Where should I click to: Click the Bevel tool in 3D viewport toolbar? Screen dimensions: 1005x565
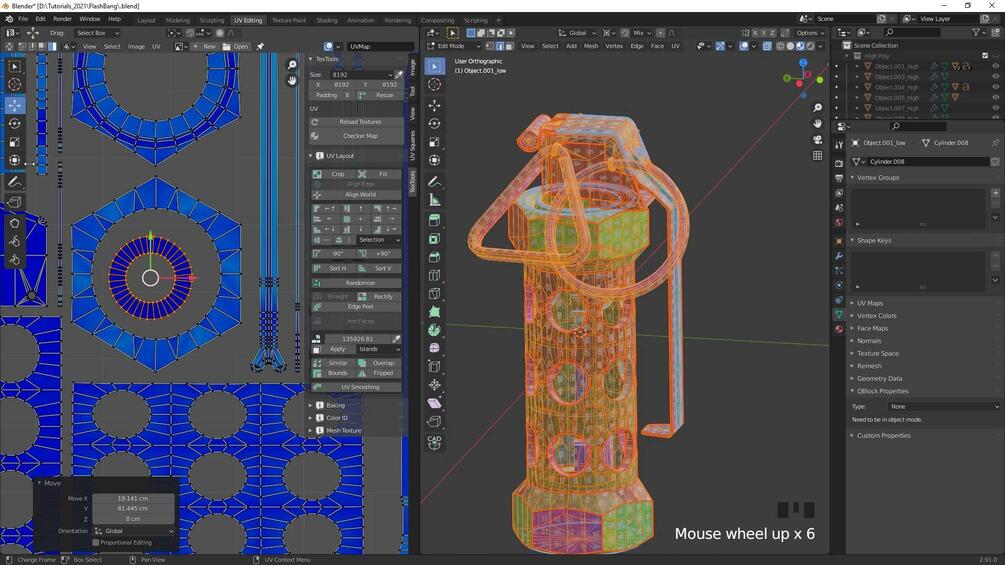tap(435, 257)
